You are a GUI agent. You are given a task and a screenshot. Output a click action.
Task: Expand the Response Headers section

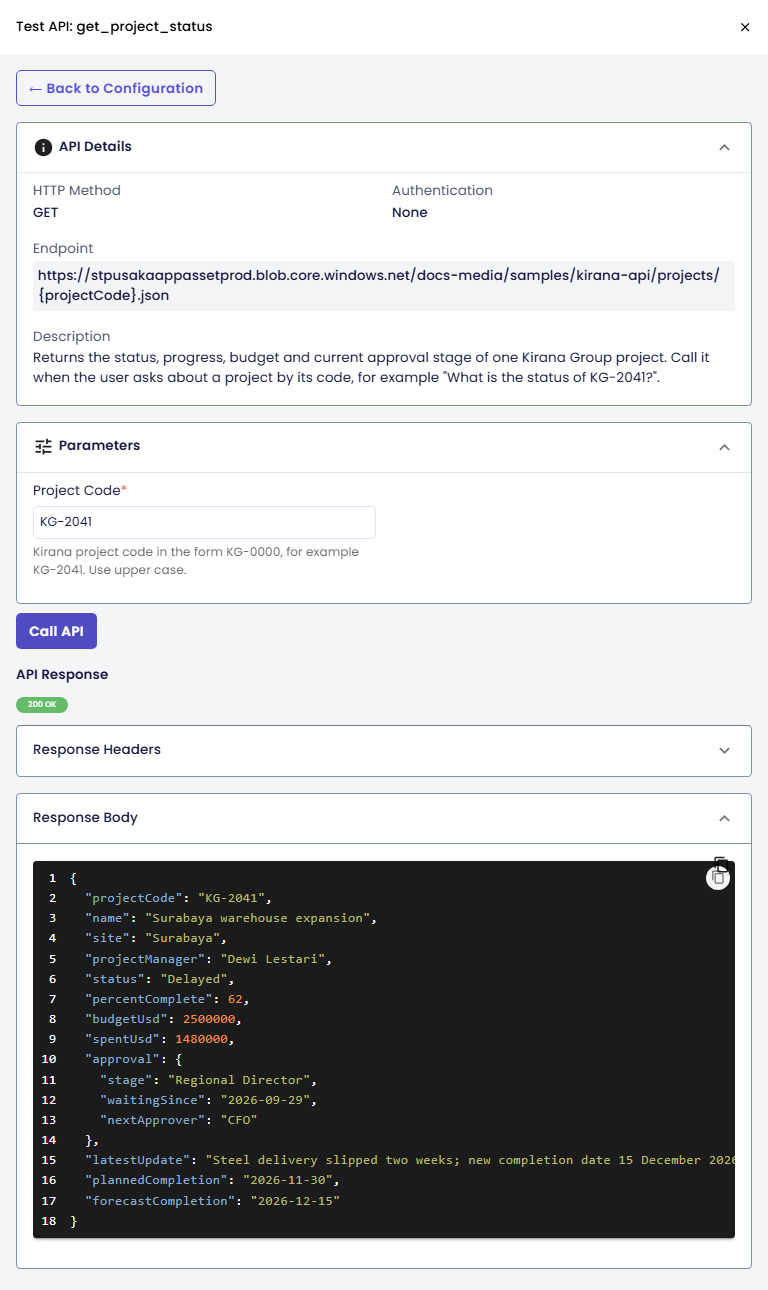pos(384,750)
